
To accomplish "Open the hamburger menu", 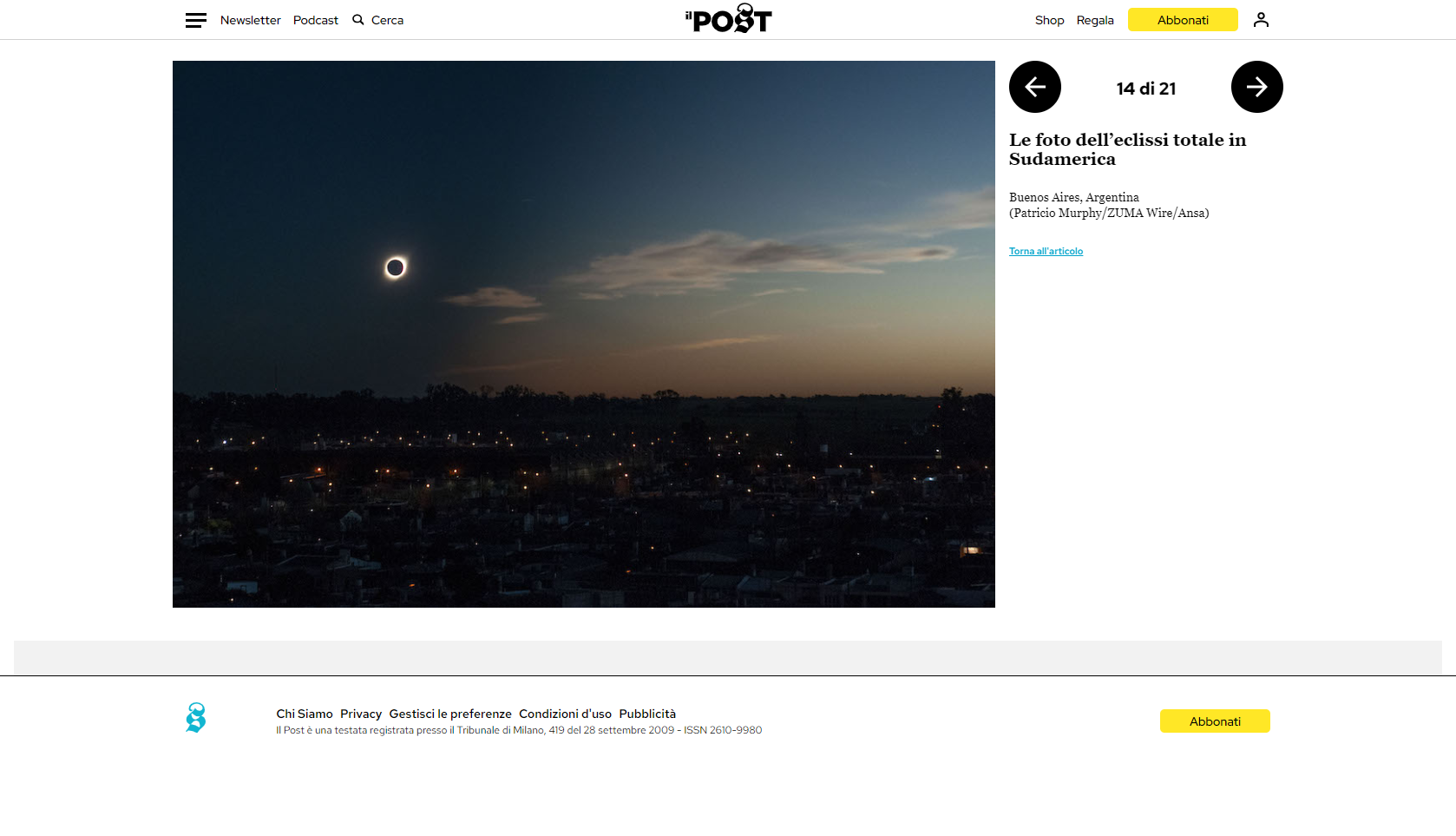I will pos(195,20).
